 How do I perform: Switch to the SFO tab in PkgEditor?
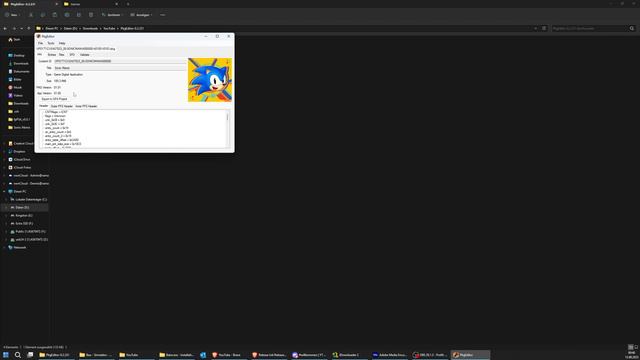tap(72, 54)
